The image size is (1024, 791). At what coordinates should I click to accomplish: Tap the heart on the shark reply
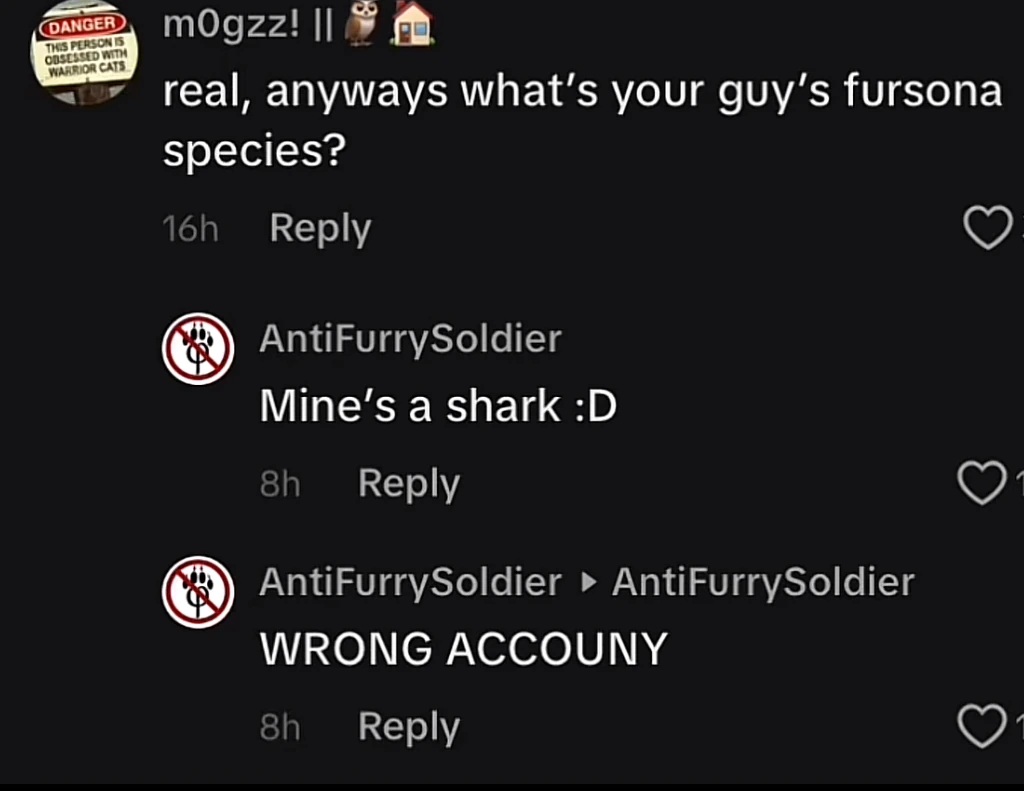(x=983, y=483)
